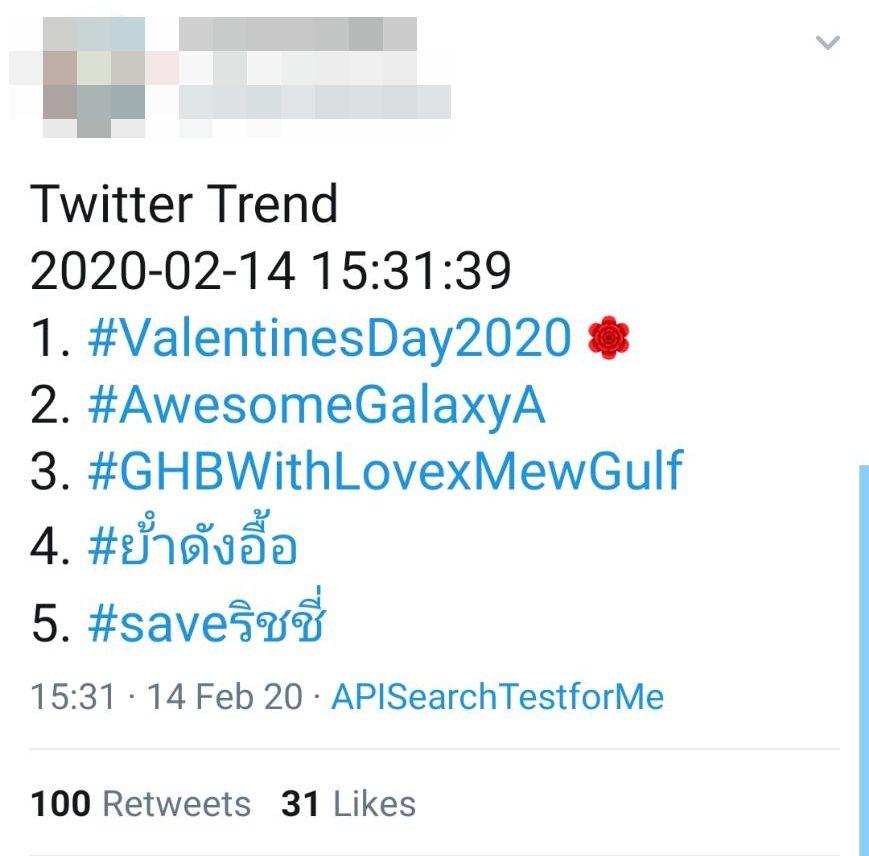Screen dimensions: 869x856
Task: Open the APISearchTestforMe source link
Action: (x=497, y=696)
